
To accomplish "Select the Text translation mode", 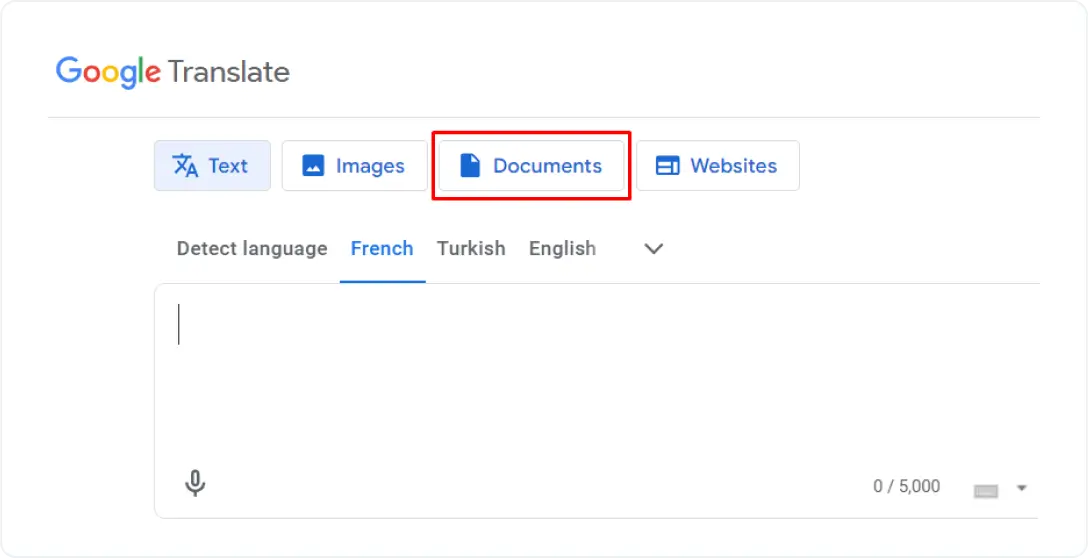I will (212, 166).
